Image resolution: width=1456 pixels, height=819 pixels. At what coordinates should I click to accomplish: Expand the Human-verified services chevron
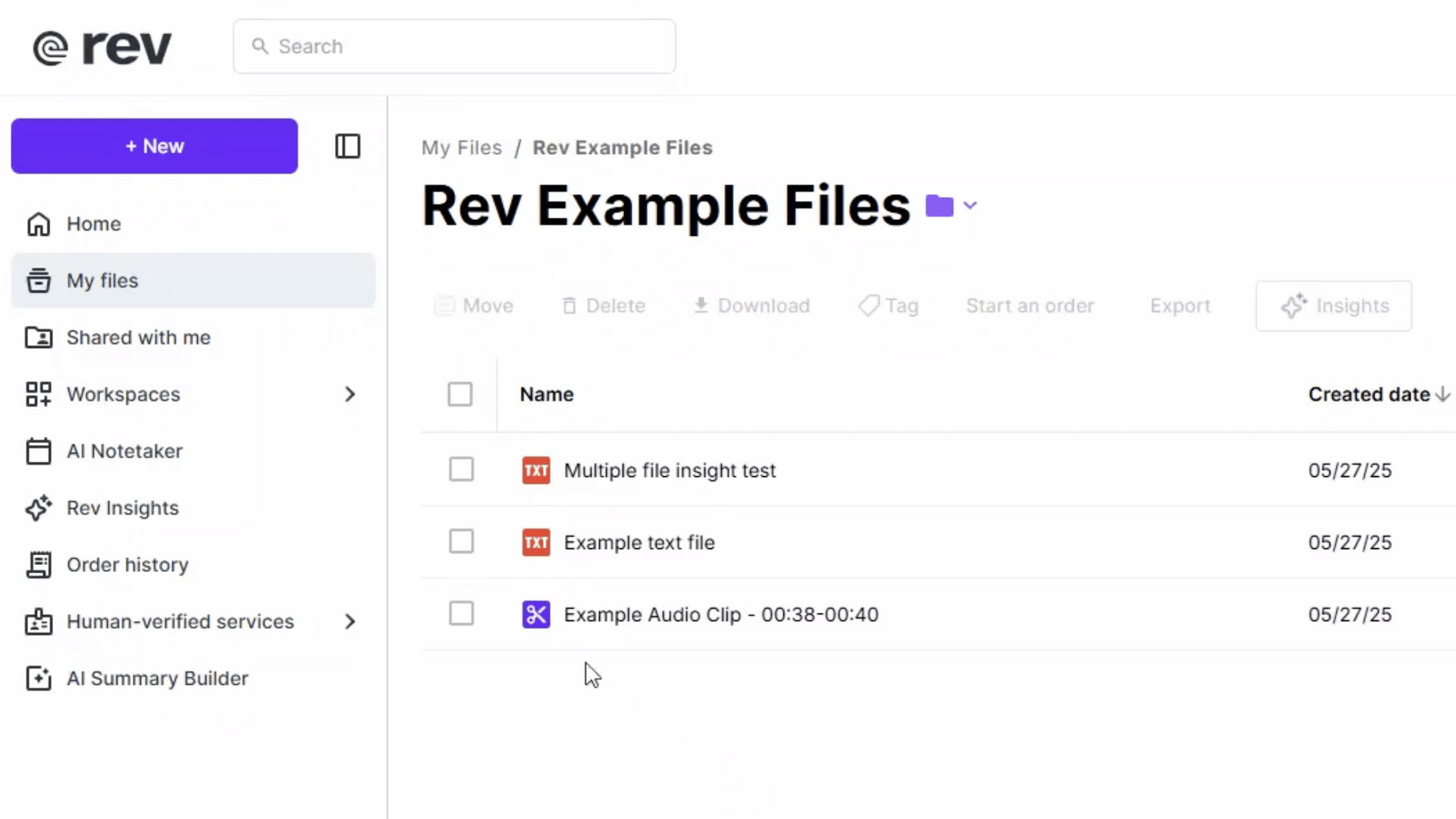[x=350, y=622]
